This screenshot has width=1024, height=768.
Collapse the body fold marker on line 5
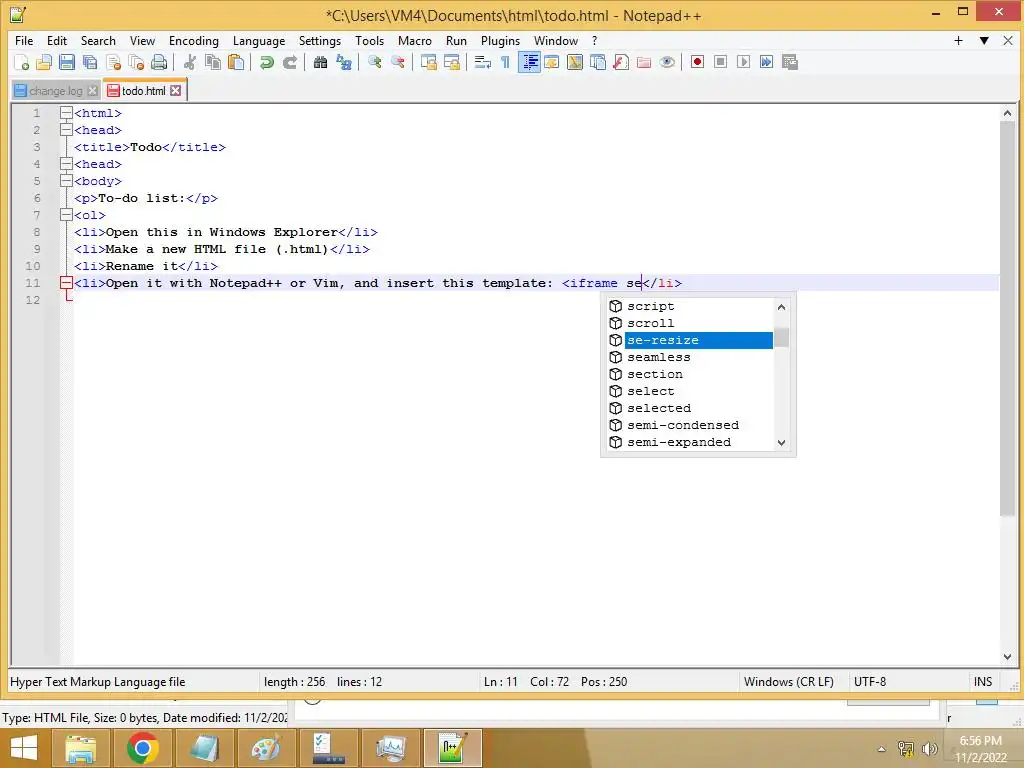coord(66,181)
